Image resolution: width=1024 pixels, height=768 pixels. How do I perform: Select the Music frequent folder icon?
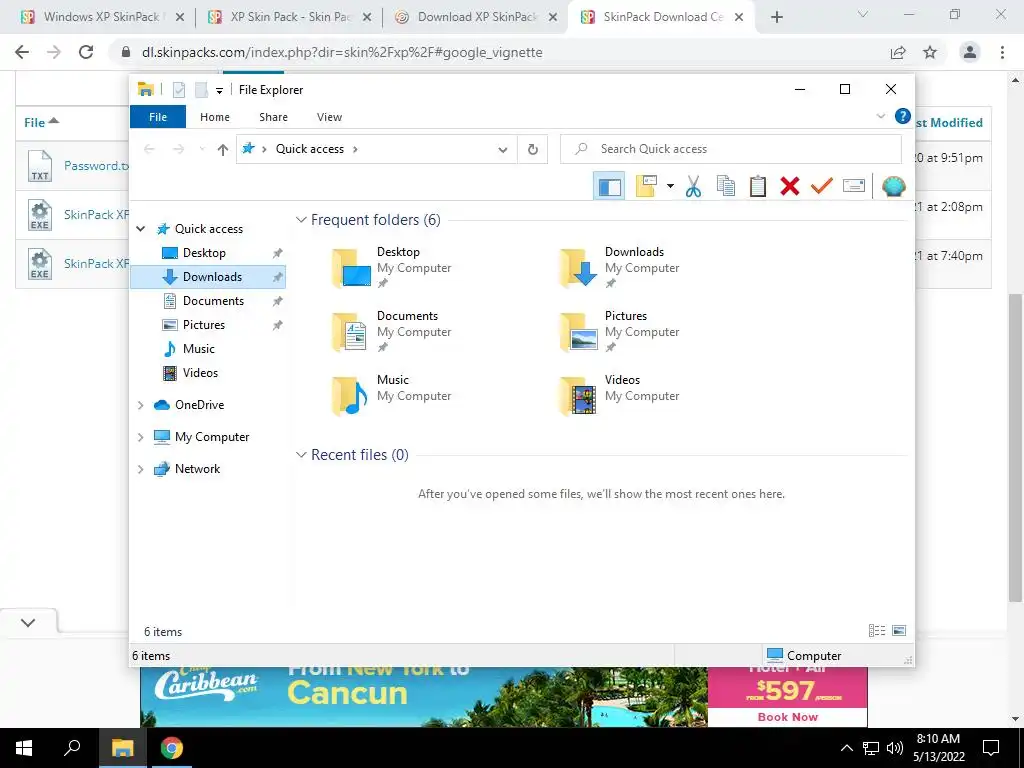point(349,396)
